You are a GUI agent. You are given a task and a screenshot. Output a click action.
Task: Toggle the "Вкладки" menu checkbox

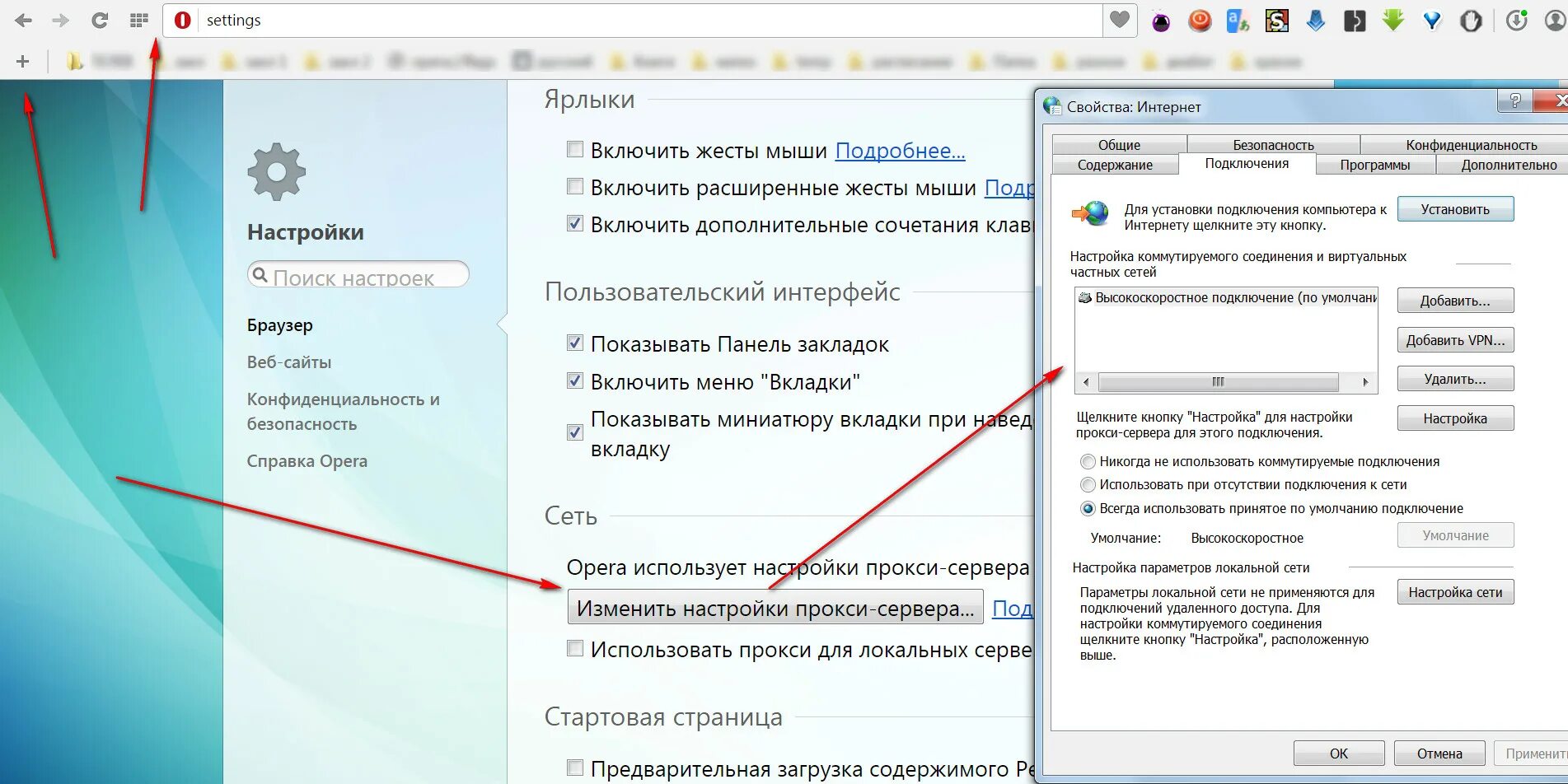(x=575, y=380)
